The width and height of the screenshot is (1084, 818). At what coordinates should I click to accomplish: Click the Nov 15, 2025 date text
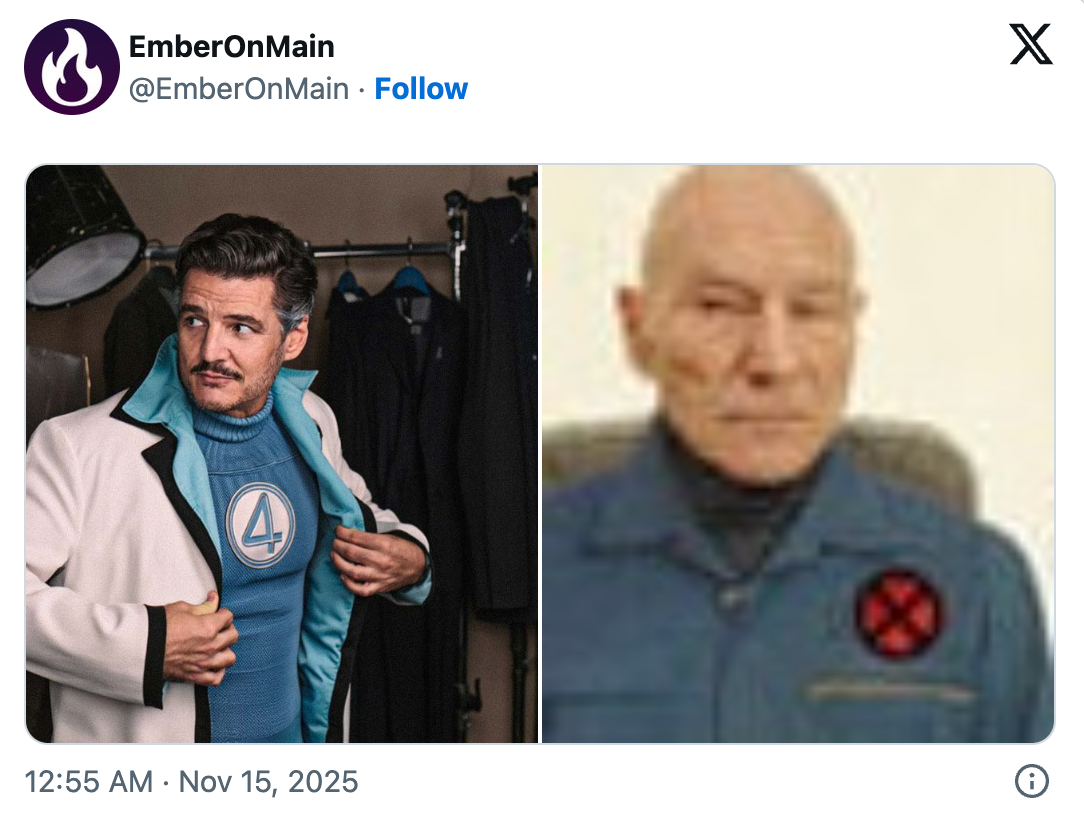pyautogui.click(x=268, y=781)
